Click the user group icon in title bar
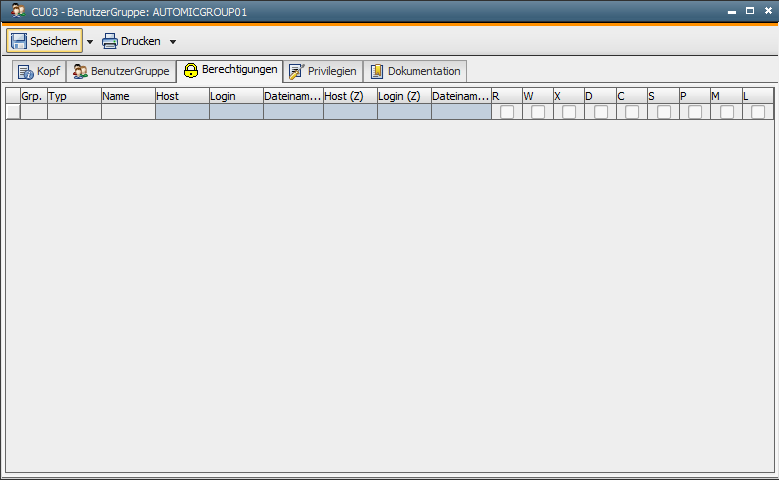This screenshot has width=779, height=480. coord(18,11)
